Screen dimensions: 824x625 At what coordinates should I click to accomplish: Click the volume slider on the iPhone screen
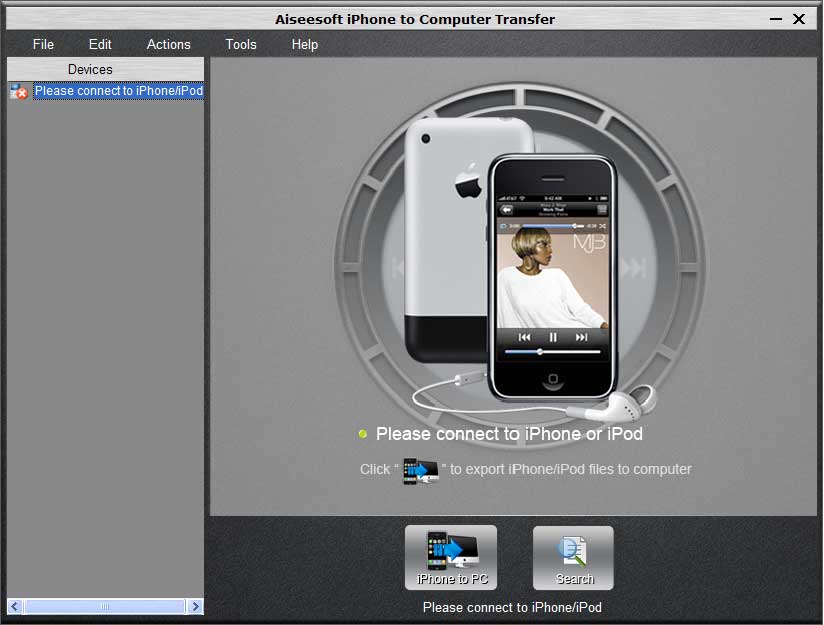click(x=552, y=352)
